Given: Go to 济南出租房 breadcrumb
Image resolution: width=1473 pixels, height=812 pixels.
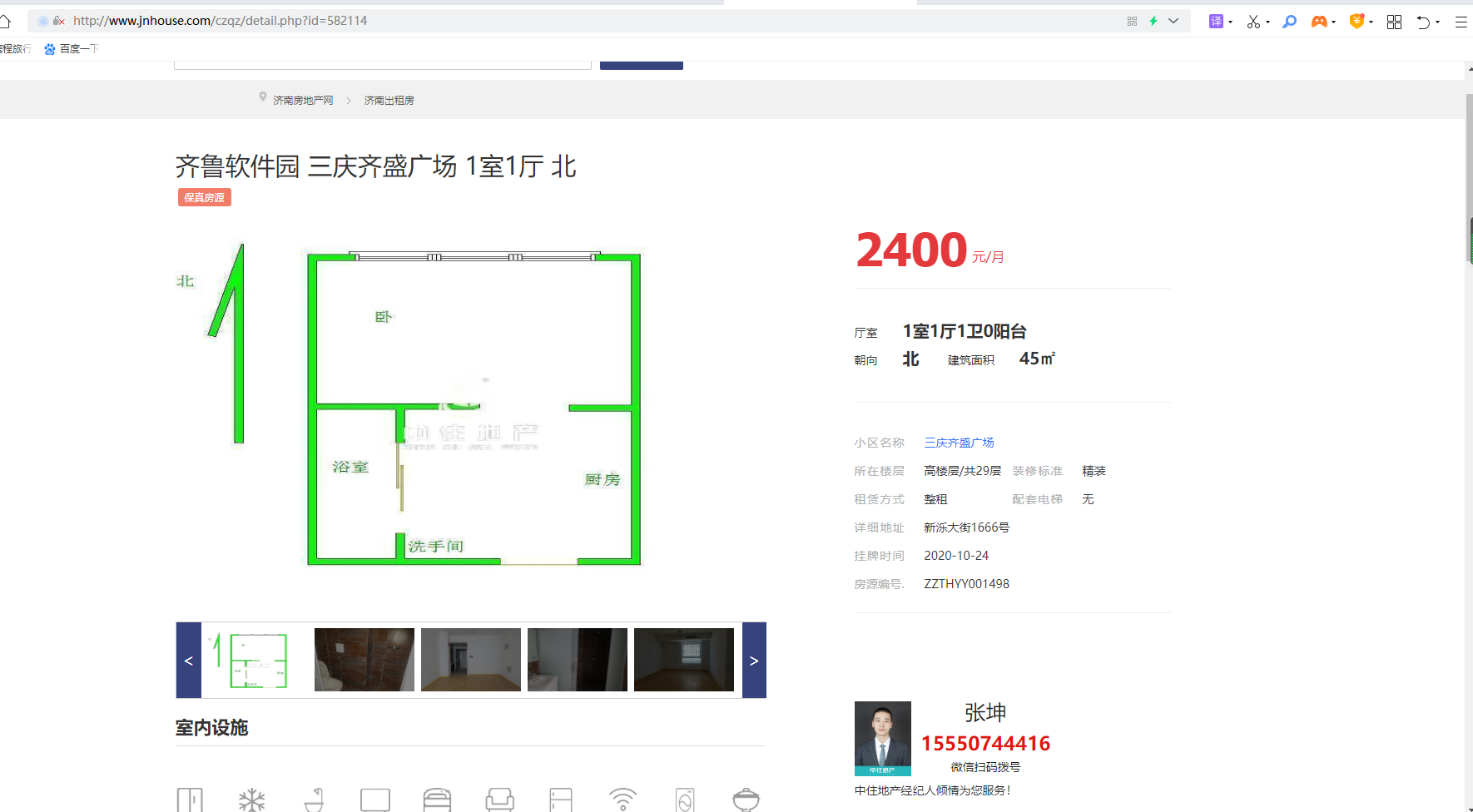Looking at the screenshot, I should point(389,101).
